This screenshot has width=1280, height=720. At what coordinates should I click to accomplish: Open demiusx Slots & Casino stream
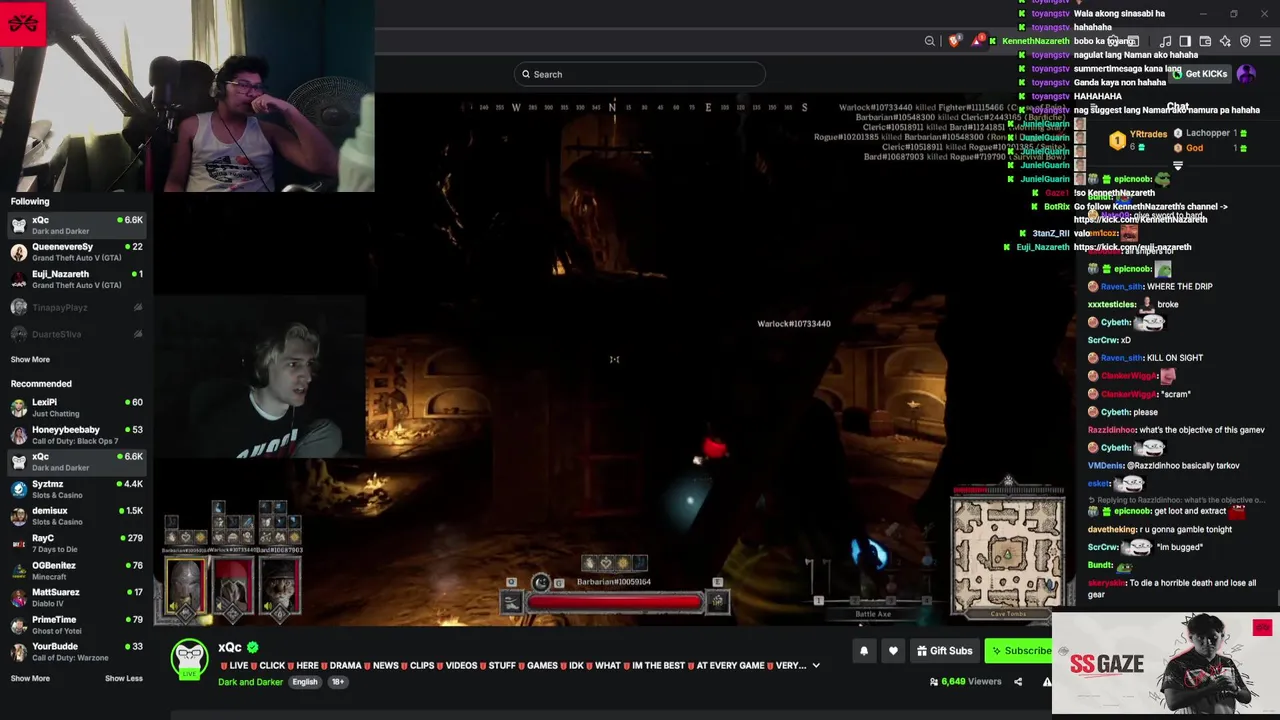click(76, 516)
